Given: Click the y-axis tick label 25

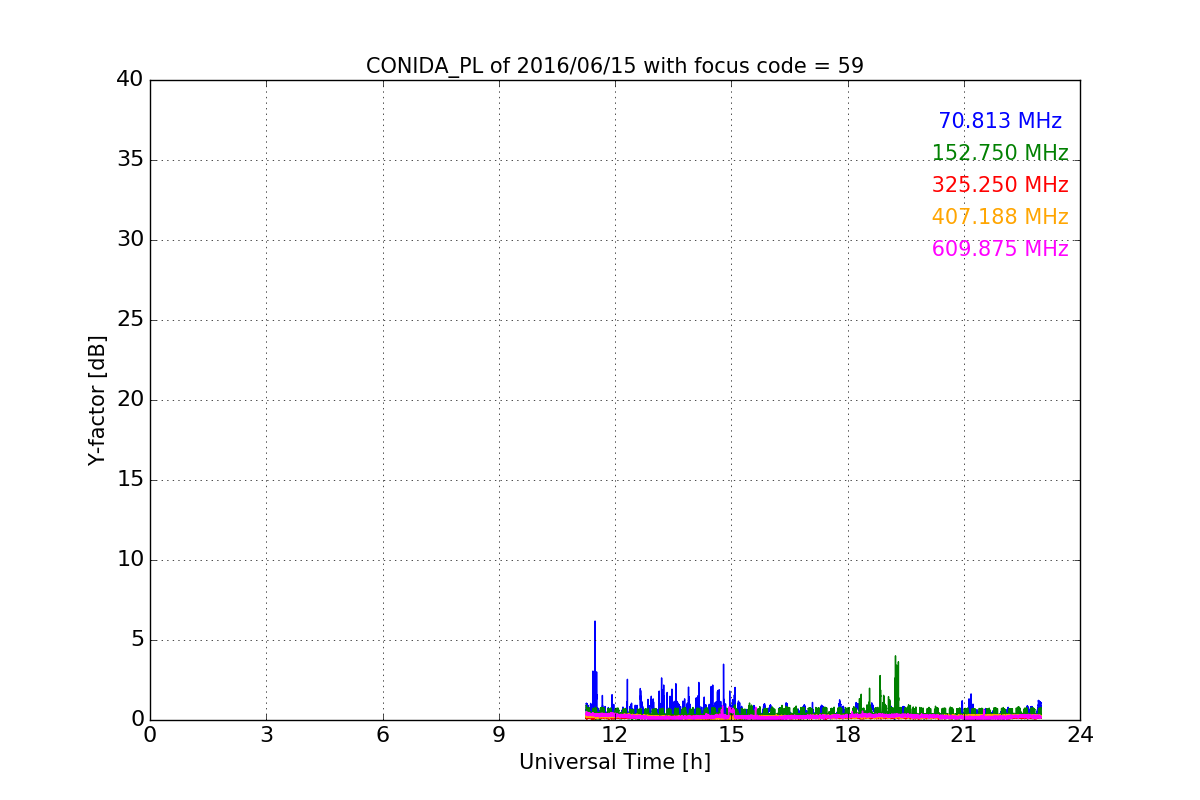Looking at the screenshot, I should tap(130, 320).
